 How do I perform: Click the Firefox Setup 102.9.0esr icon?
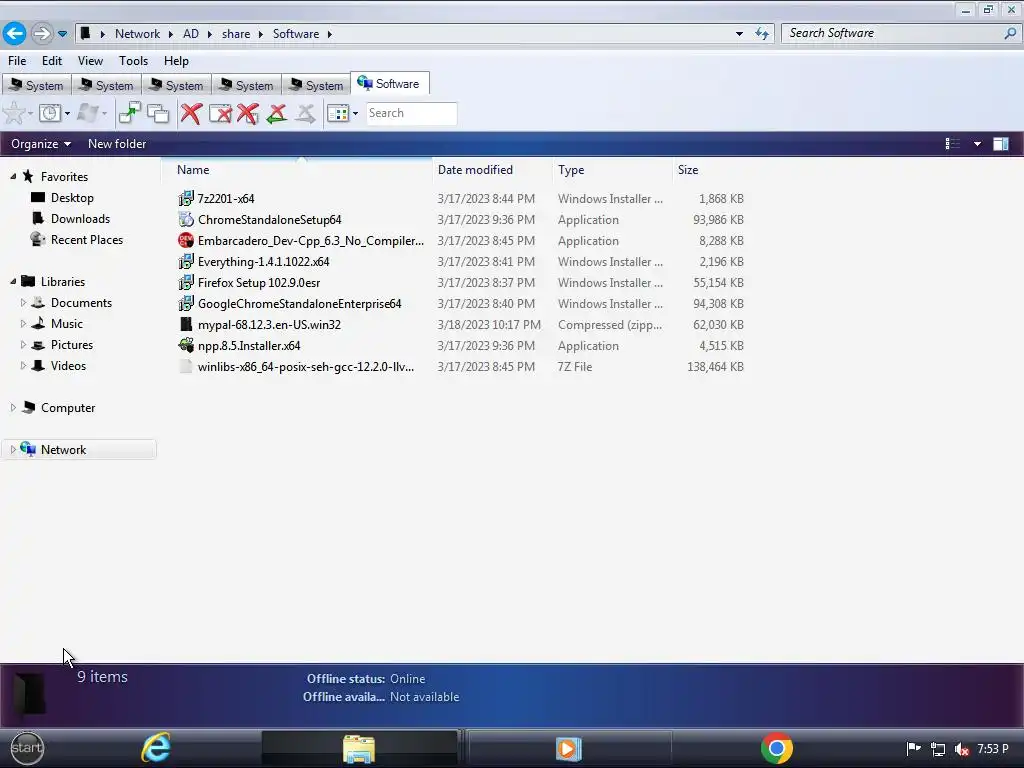pos(186,282)
